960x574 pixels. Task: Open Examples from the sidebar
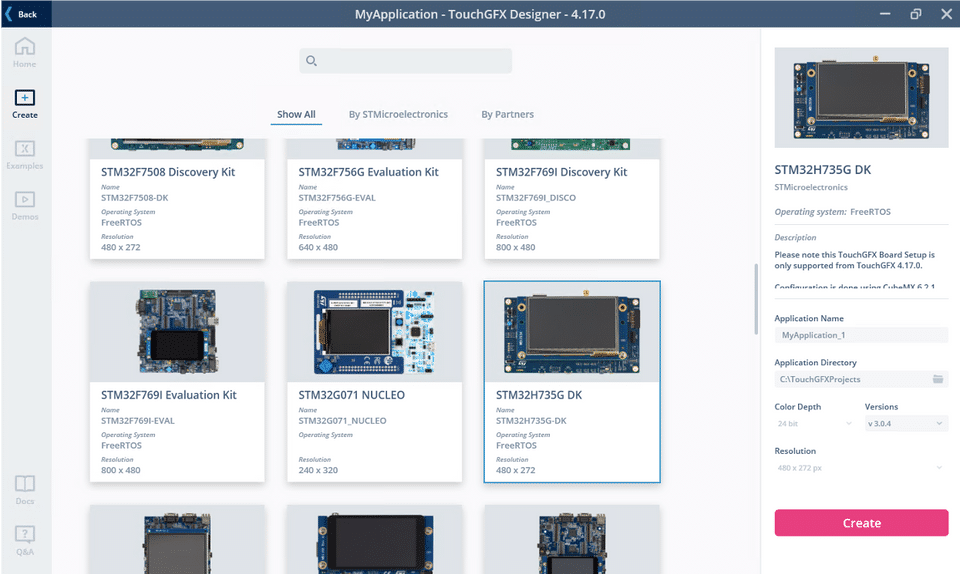click(24, 154)
